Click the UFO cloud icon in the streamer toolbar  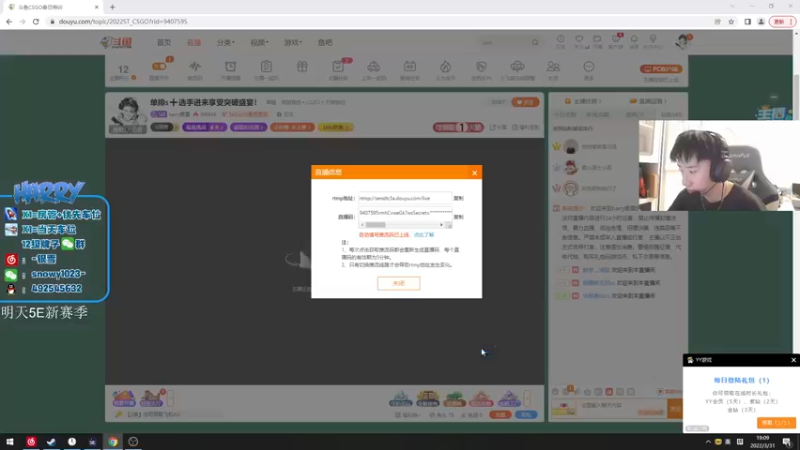[517, 66]
